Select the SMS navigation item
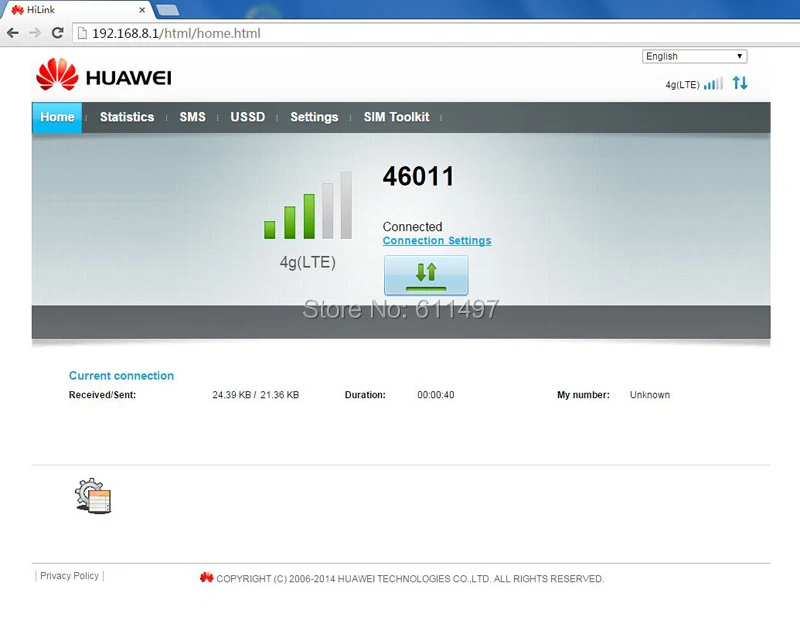This screenshot has width=800, height=617. 192,117
